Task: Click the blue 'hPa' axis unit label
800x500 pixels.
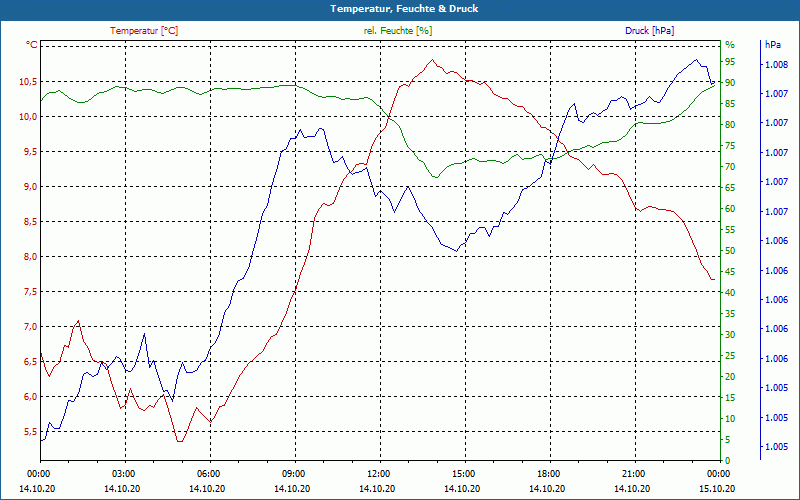Action: (x=772, y=45)
